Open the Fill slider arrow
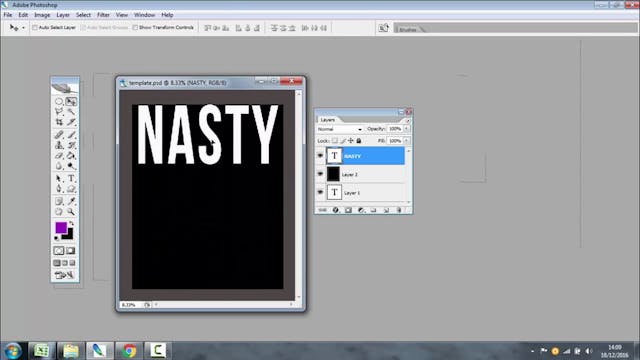640x360 pixels. (x=407, y=140)
